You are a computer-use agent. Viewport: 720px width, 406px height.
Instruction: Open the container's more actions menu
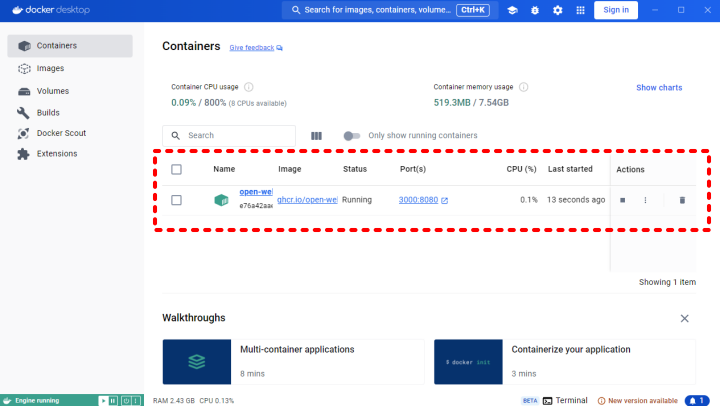(x=646, y=200)
